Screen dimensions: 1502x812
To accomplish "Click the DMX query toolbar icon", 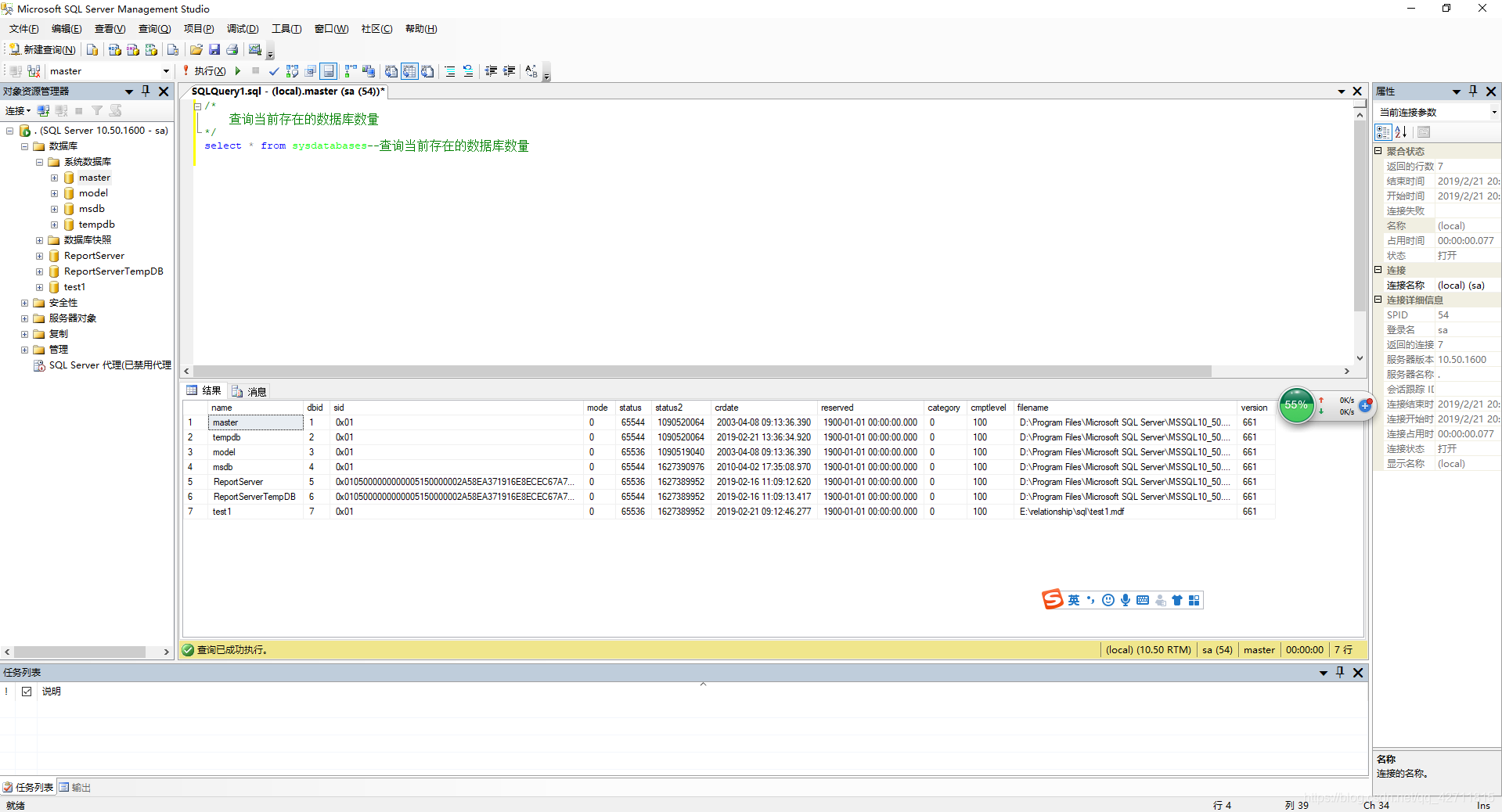I will 133,49.
